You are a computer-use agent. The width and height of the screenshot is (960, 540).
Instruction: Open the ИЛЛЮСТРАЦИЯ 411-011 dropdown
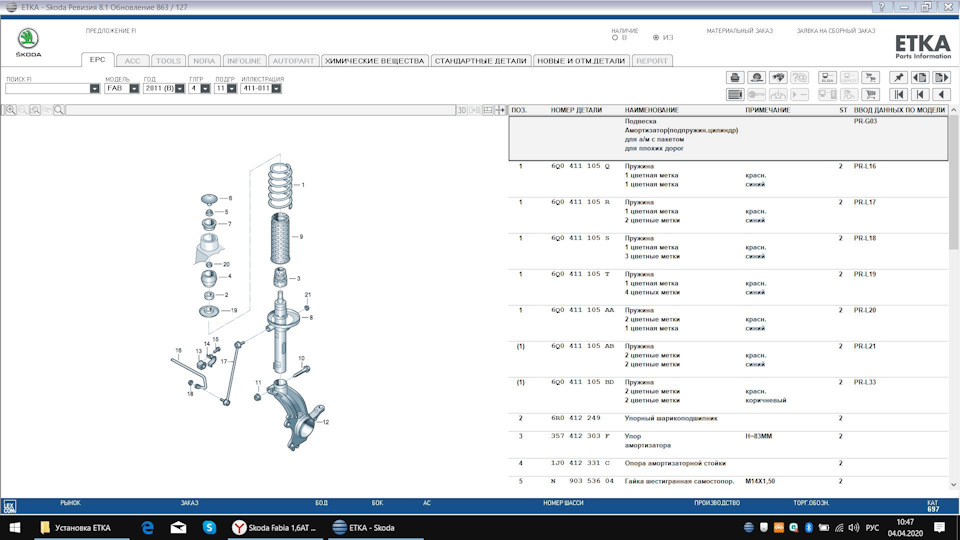[x=277, y=89]
